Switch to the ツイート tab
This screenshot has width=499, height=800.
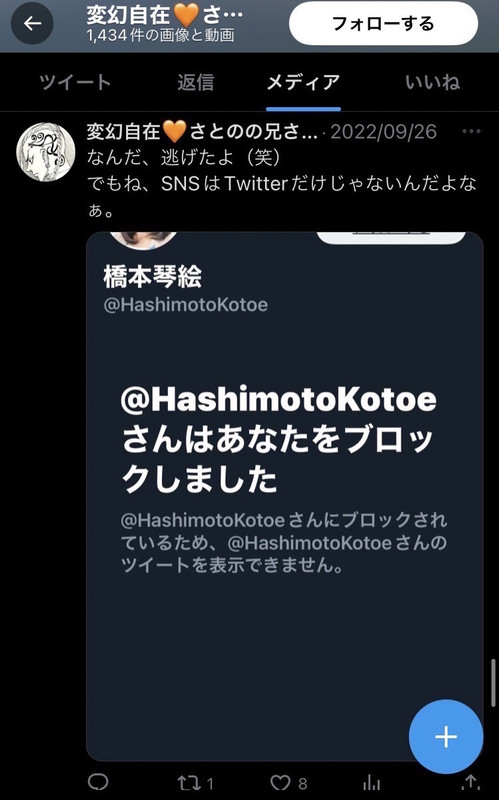pyautogui.click(x=75, y=82)
